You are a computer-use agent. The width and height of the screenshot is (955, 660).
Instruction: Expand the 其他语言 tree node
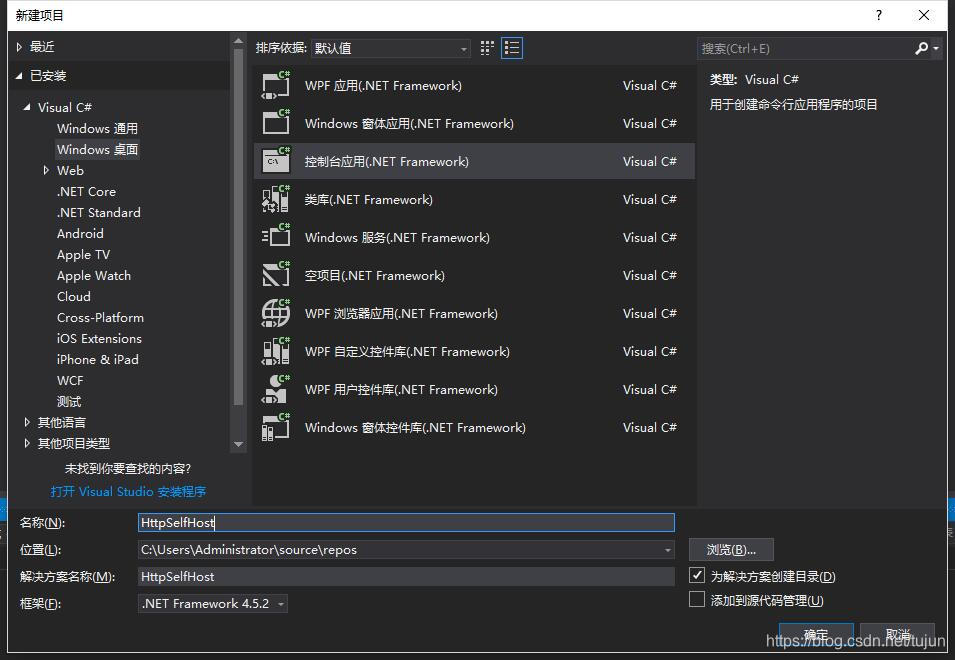point(27,422)
